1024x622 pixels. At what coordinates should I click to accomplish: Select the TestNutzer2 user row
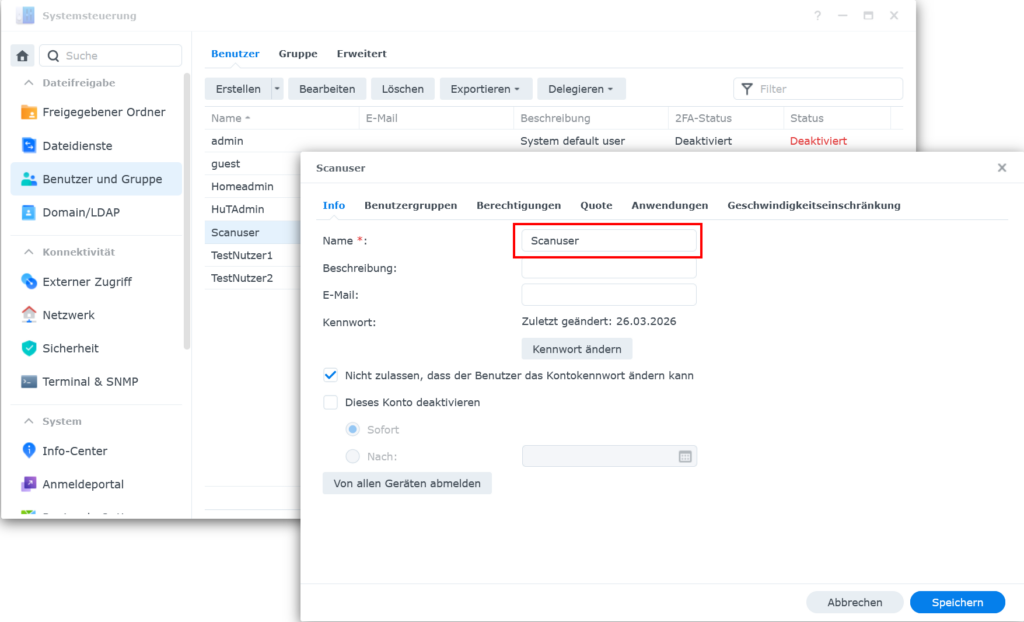point(252,278)
